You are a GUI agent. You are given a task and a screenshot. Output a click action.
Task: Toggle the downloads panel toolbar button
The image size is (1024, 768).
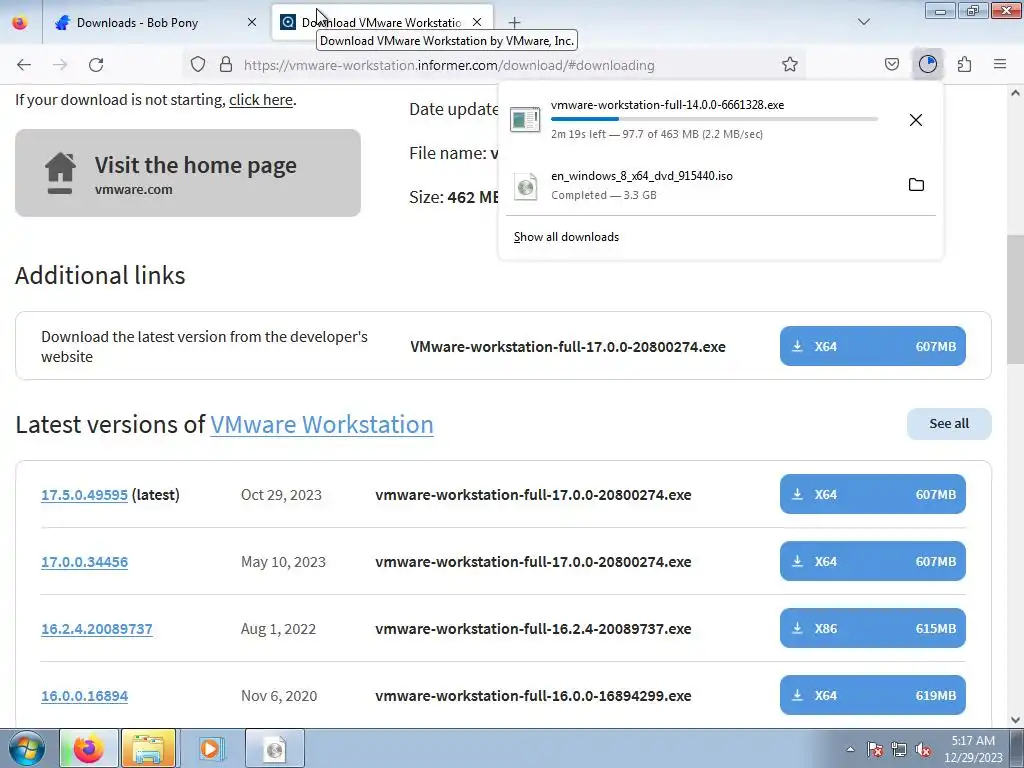point(927,65)
